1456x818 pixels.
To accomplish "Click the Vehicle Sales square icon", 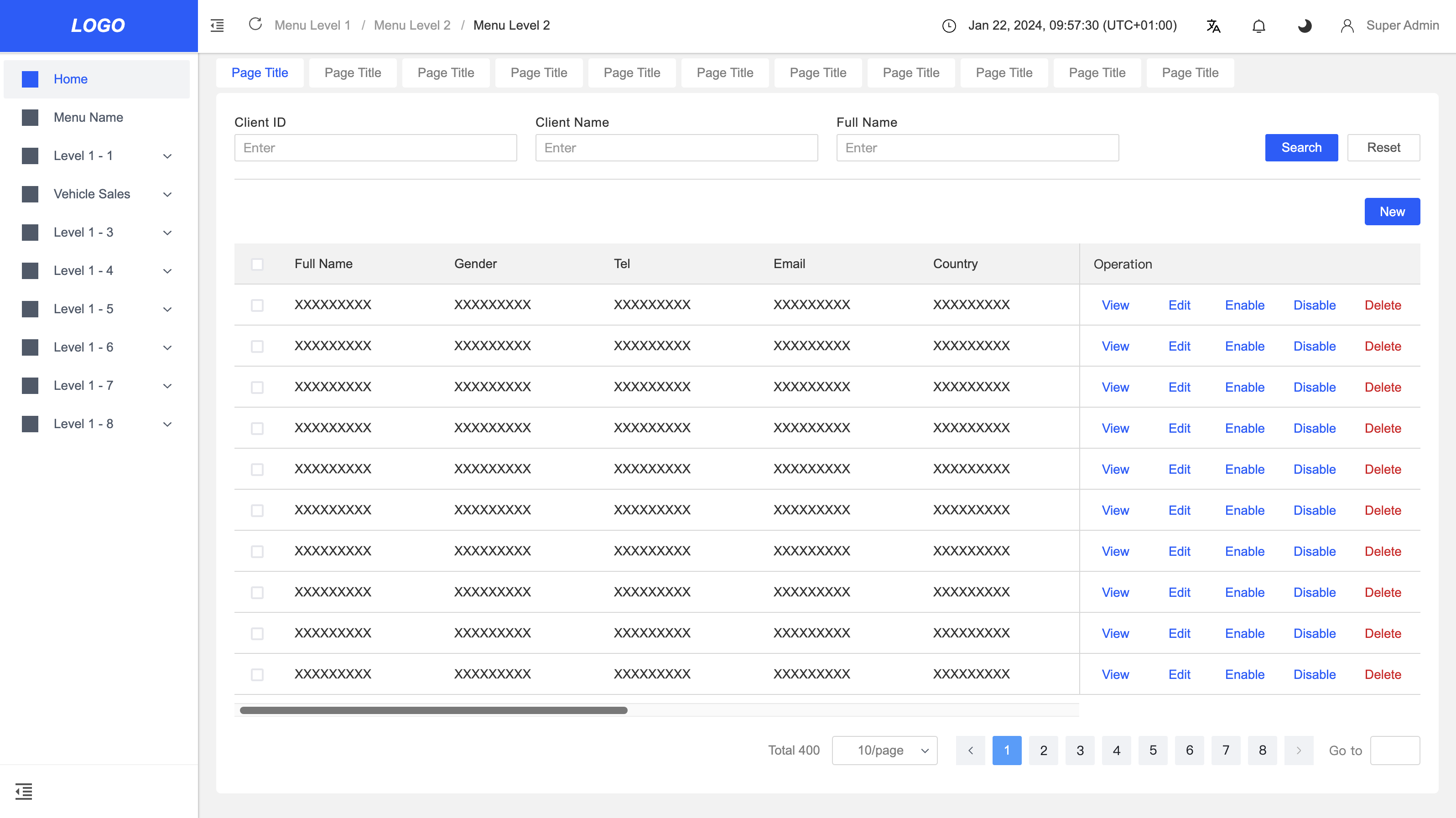I will [x=30, y=194].
